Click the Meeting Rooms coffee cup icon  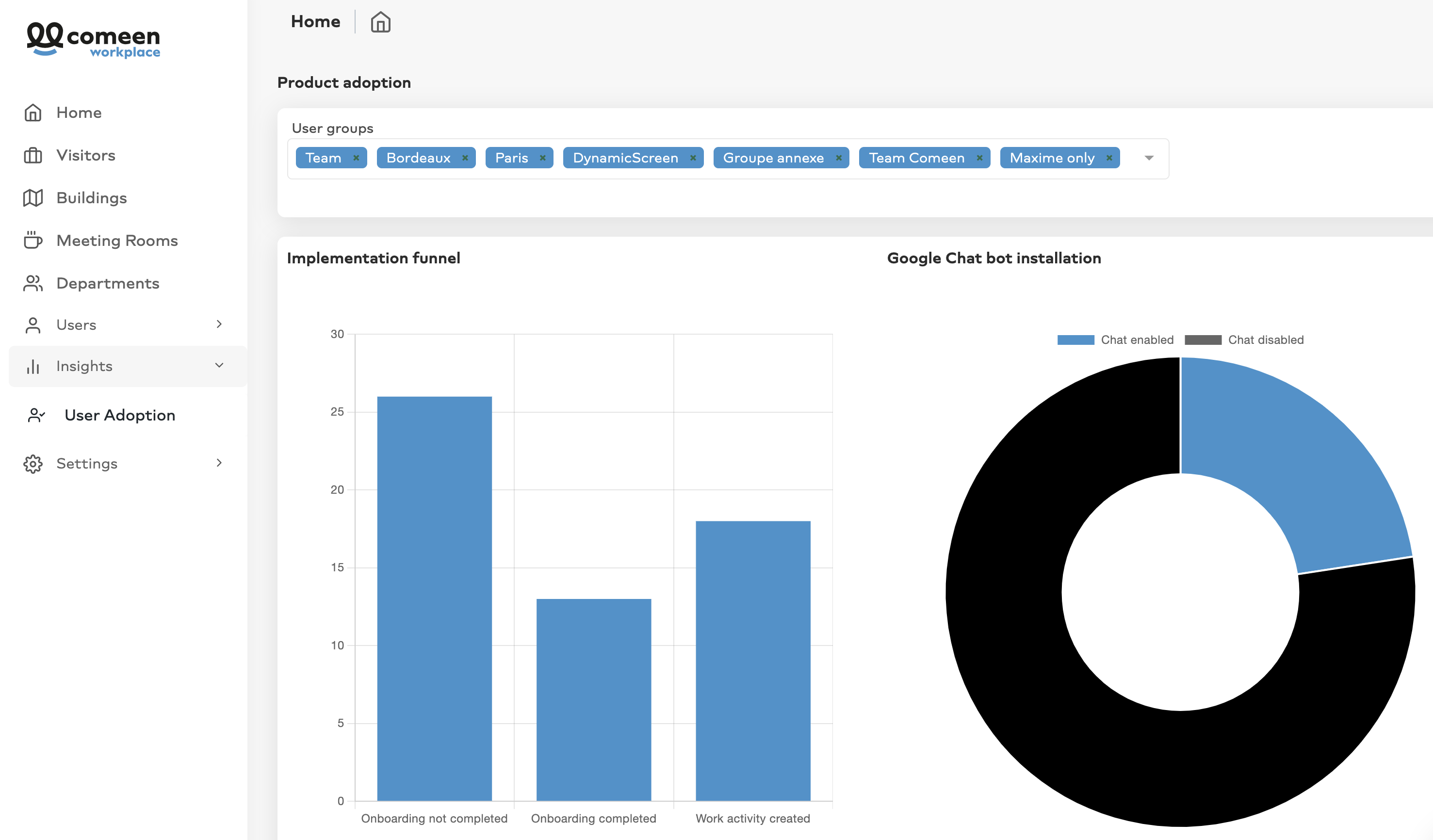tap(33, 241)
